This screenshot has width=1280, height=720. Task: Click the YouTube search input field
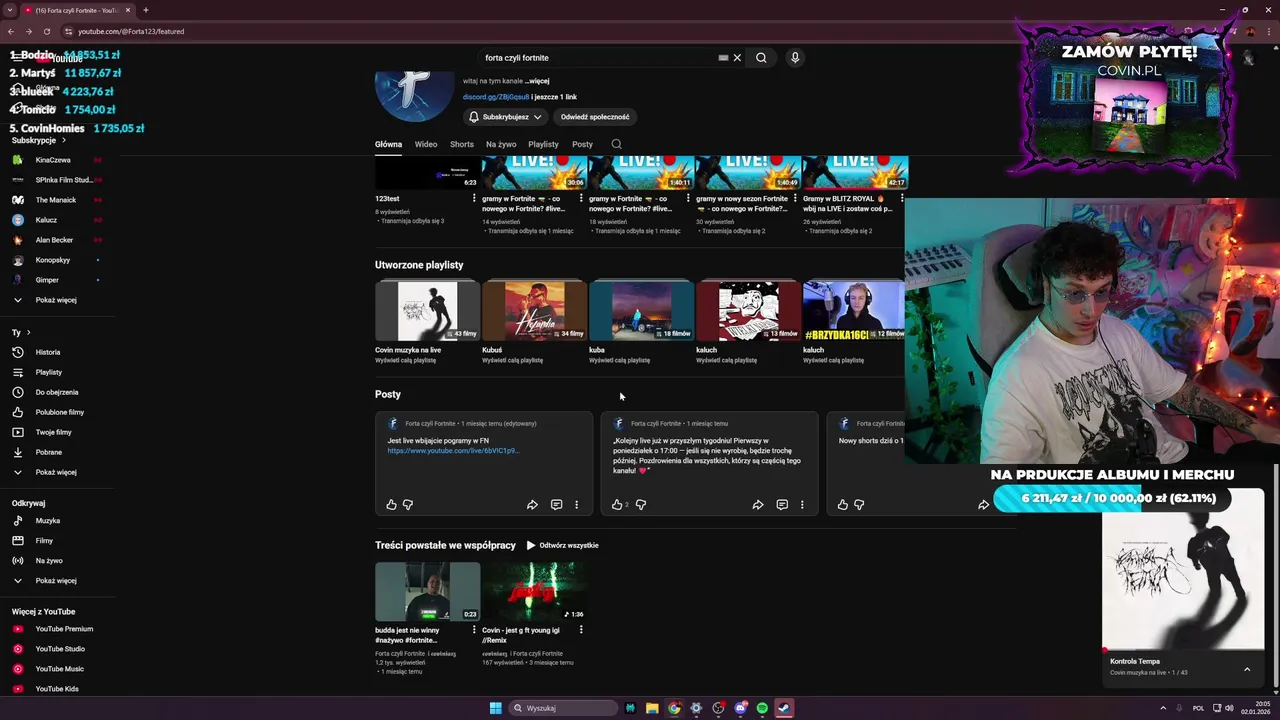(x=598, y=58)
